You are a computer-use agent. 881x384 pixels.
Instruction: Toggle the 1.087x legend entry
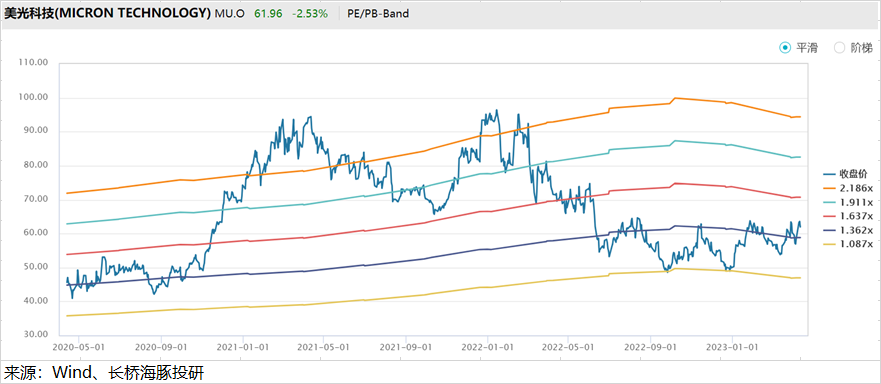[x=849, y=244]
